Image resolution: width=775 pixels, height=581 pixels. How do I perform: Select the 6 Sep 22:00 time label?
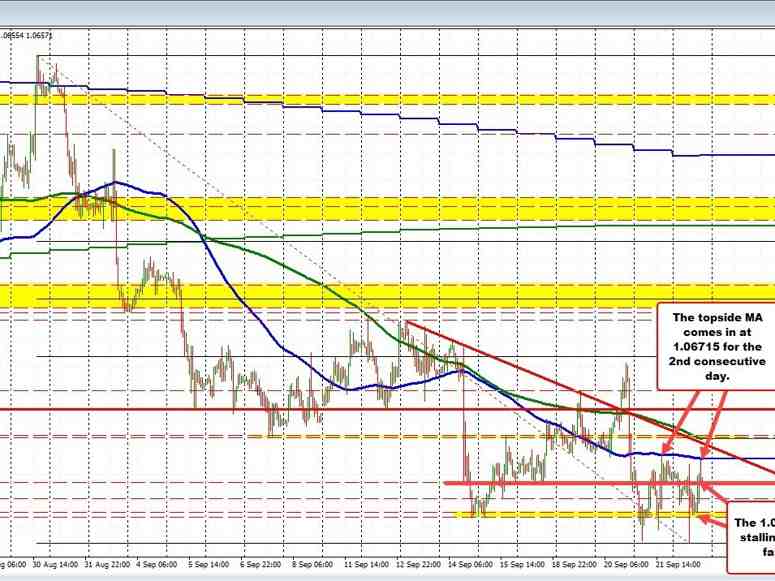coord(260,564)
